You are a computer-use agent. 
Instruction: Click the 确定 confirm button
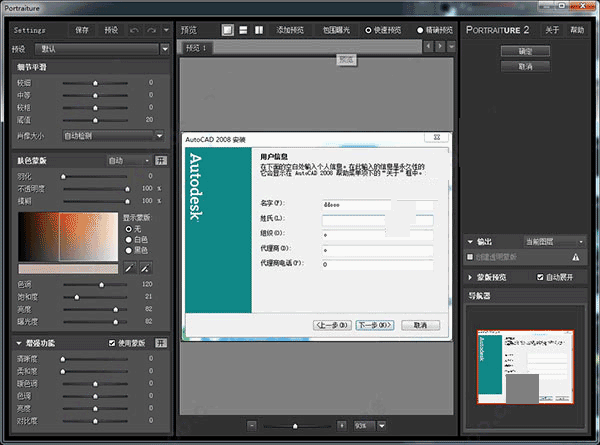526,51
